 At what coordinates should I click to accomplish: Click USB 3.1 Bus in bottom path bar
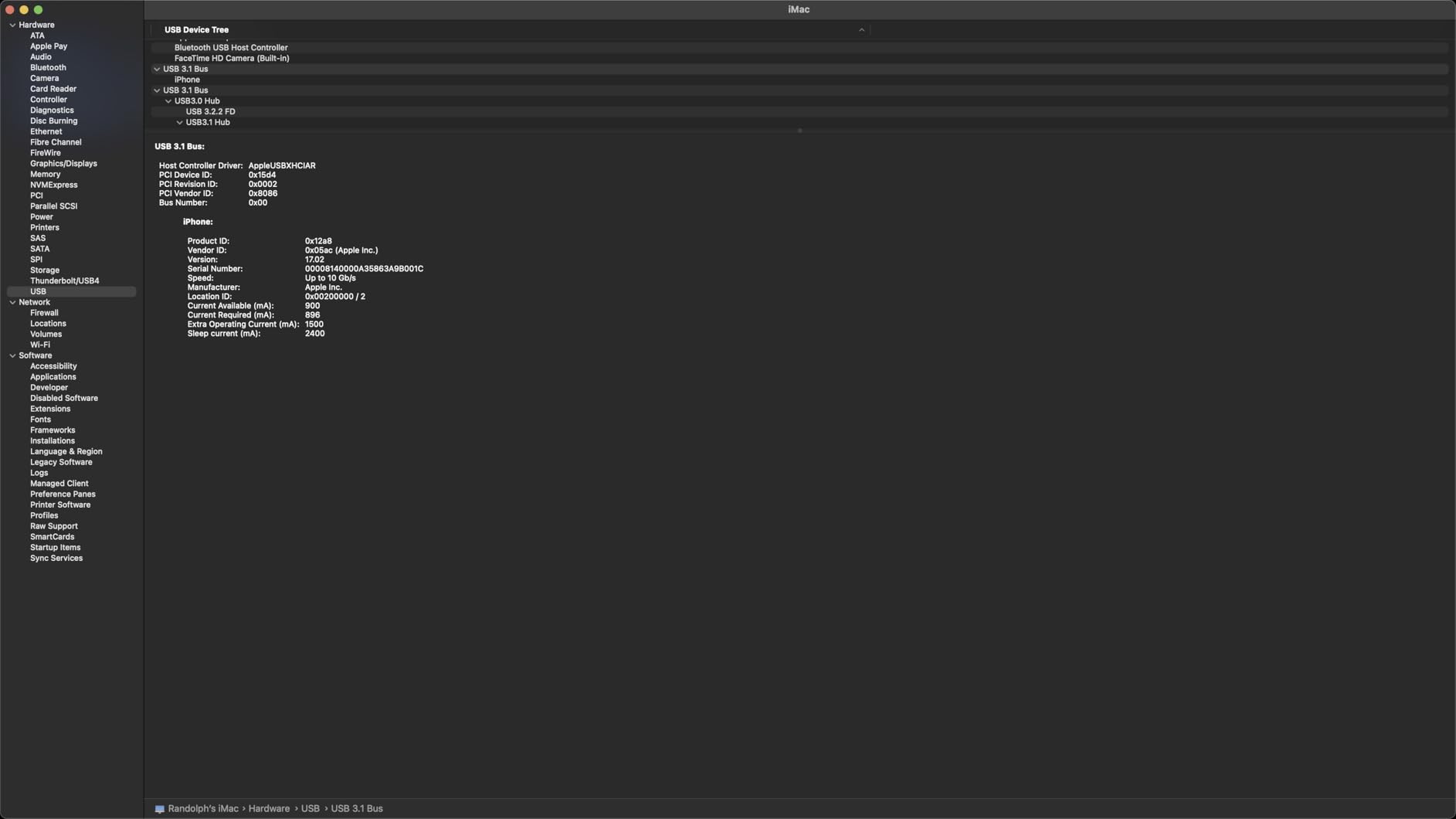(357, 809)
